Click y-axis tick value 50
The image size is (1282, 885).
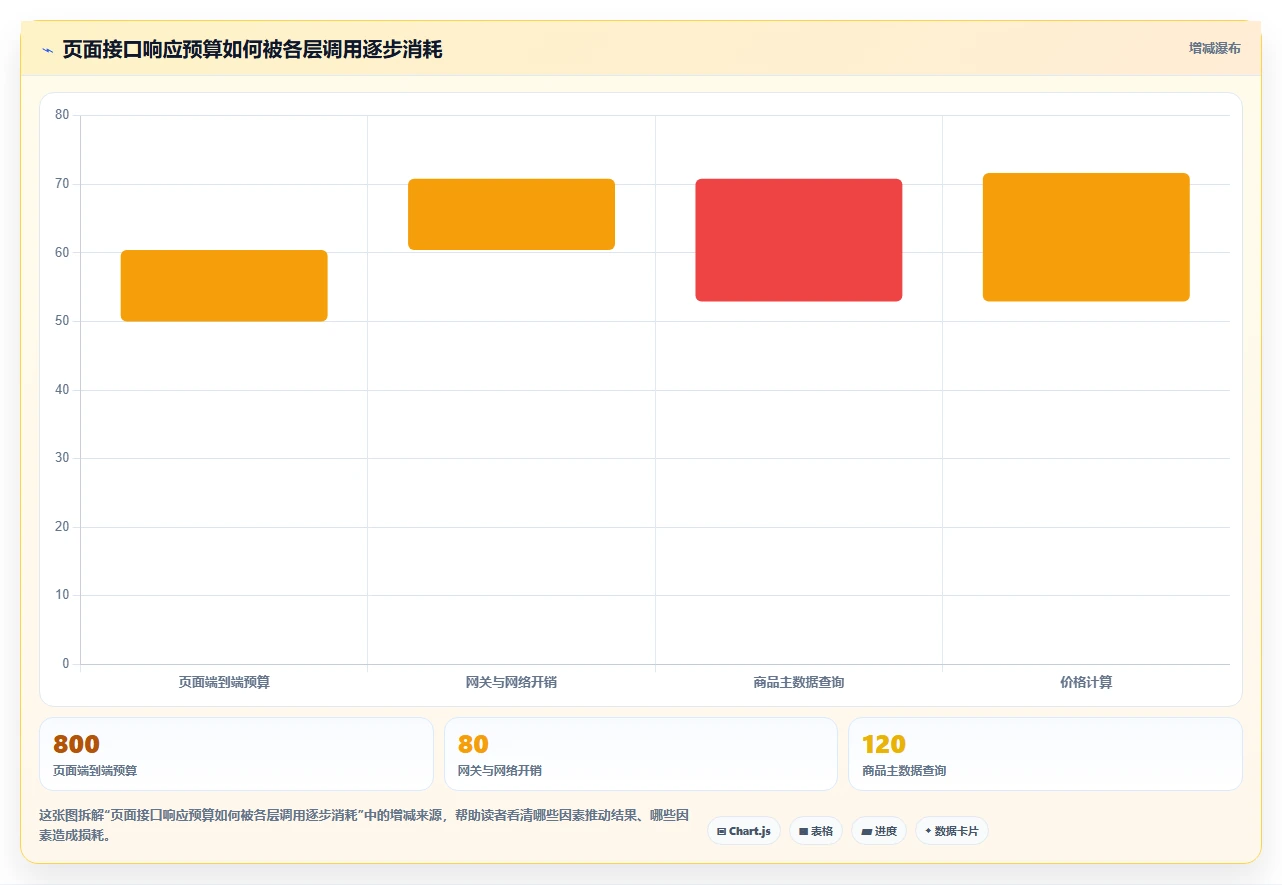point(62,321)
